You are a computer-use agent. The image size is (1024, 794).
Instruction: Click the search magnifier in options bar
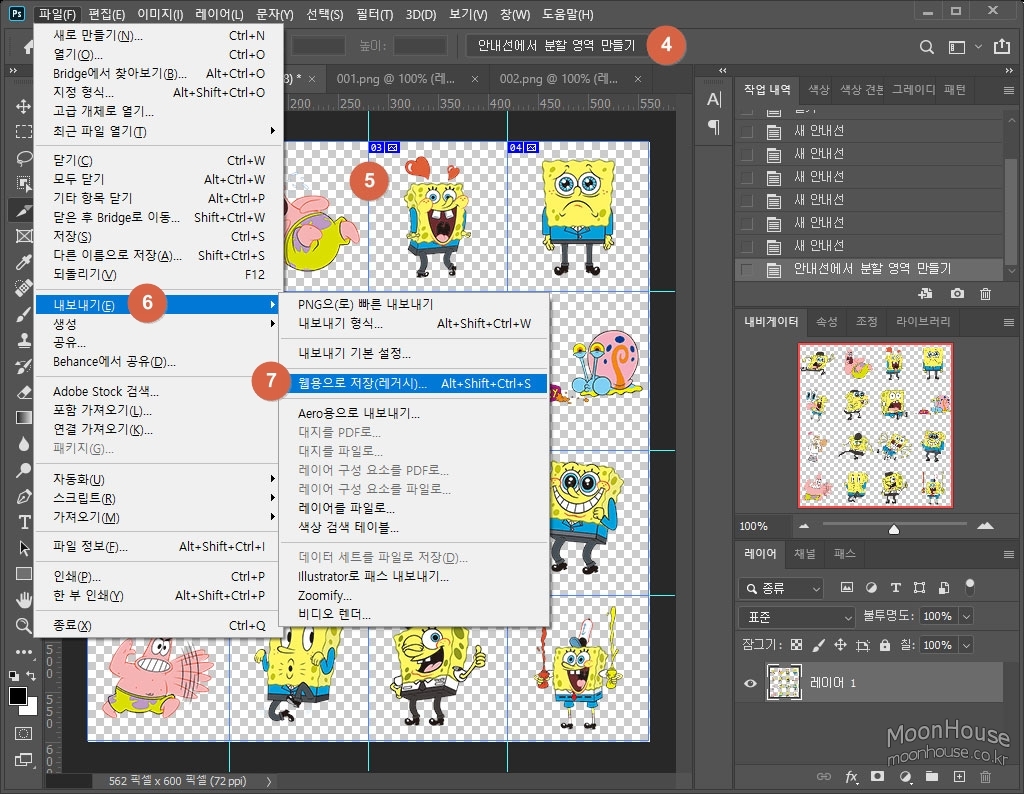pos(926,47)
